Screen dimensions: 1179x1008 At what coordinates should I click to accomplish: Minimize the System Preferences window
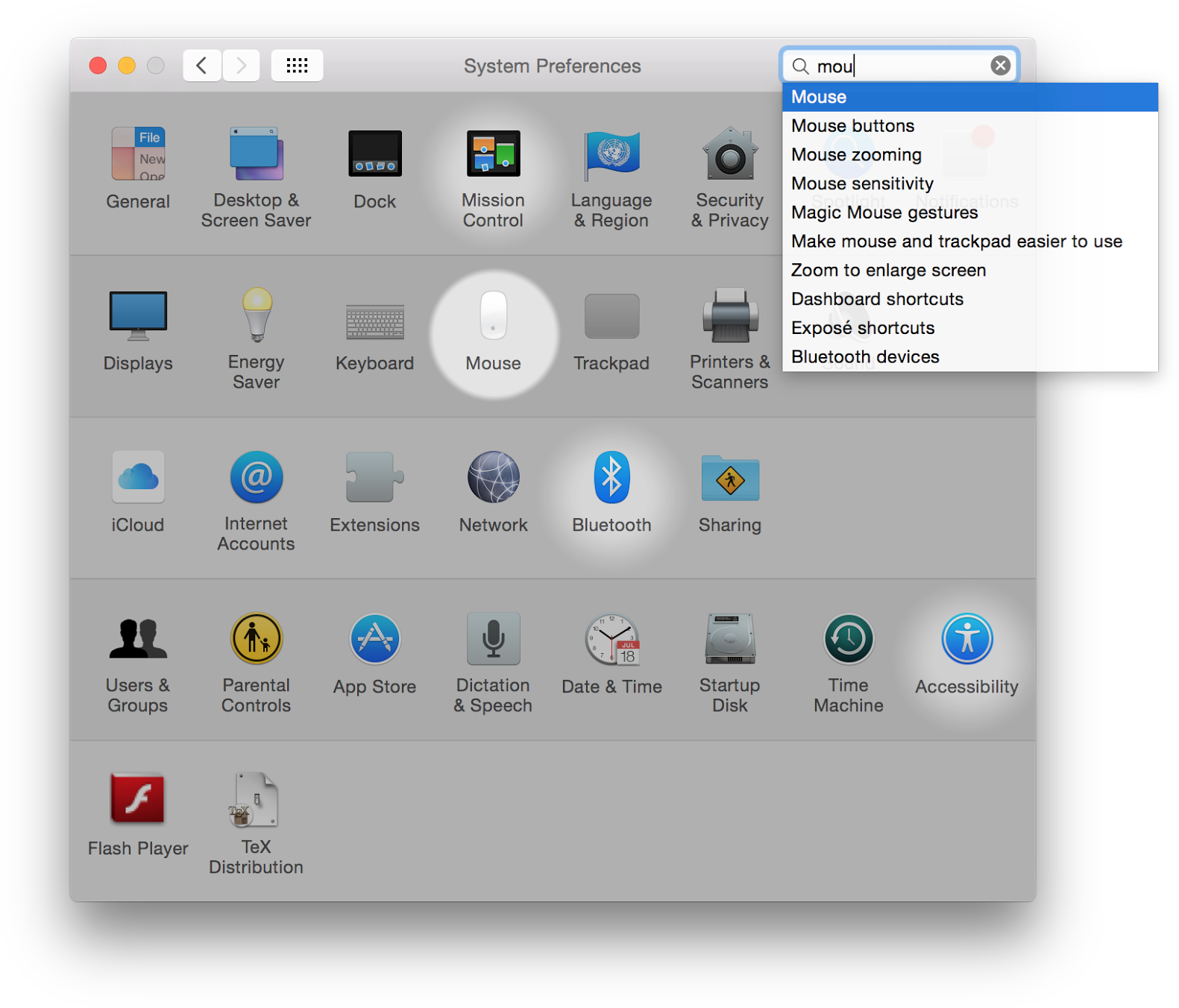point(127,66)
